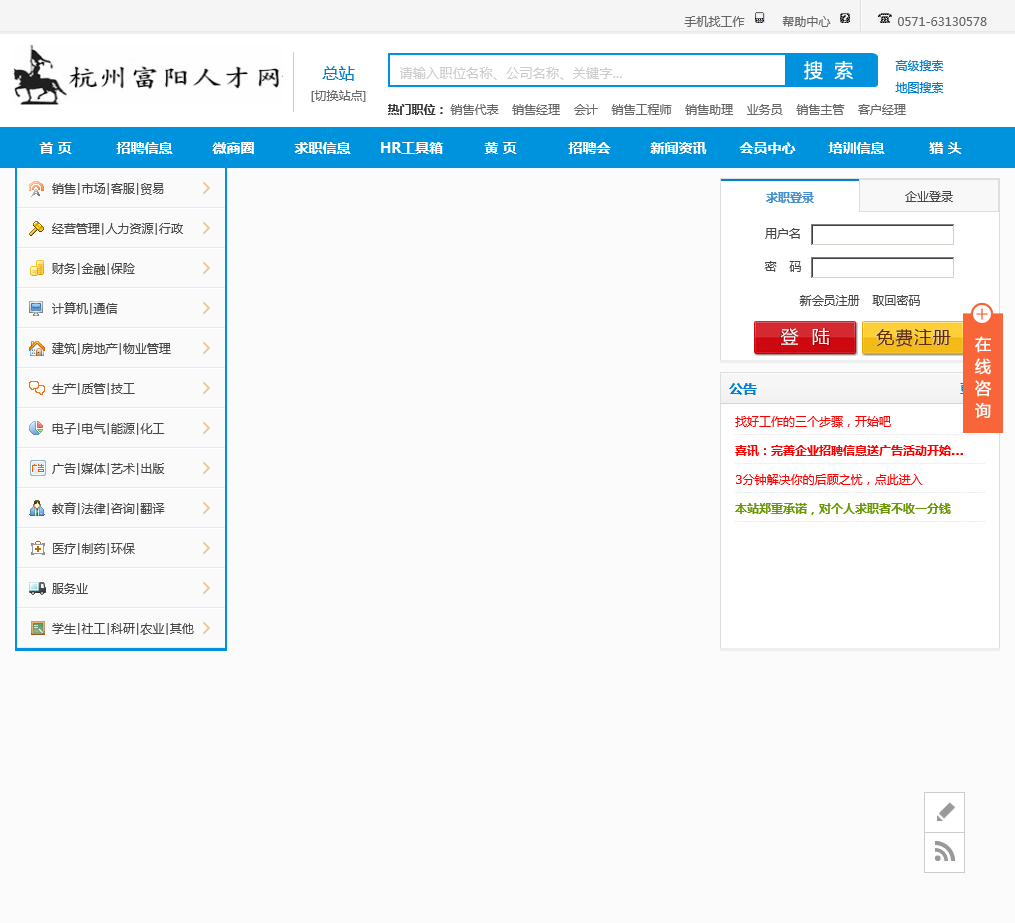Open 招聘信息 in the navigation bar
The width and height of the screenshot is (1015, 923).
click(x=144, y=148)
